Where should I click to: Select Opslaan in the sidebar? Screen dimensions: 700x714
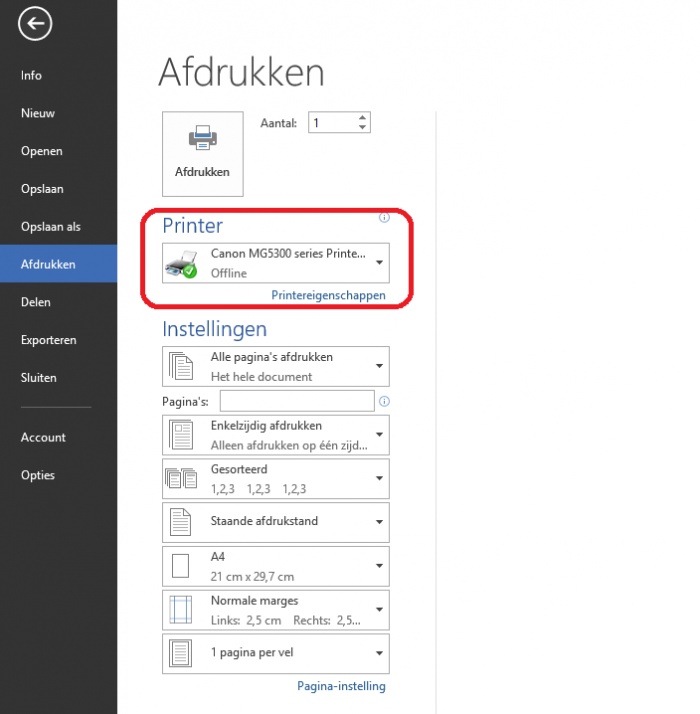(x=58, y=189)
